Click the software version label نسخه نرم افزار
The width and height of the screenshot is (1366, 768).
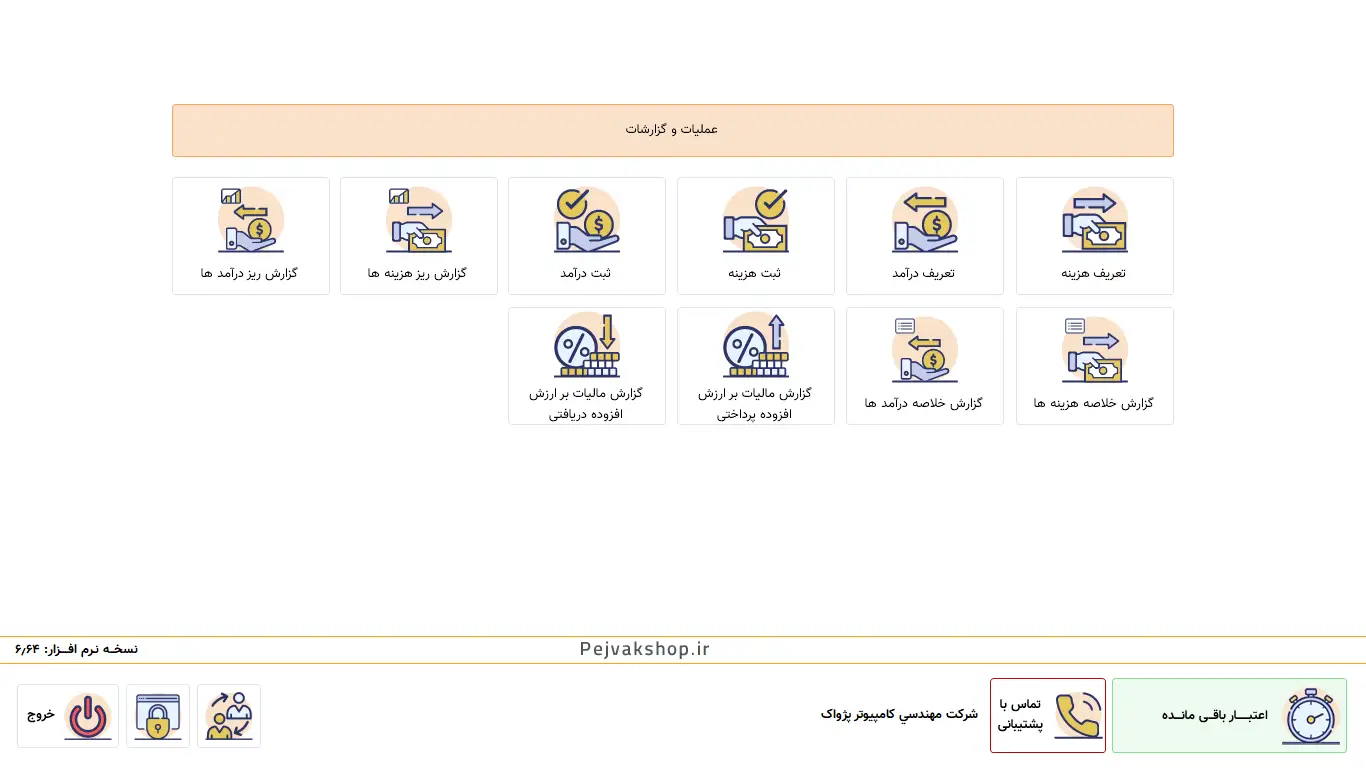click(x=77, y=650)
